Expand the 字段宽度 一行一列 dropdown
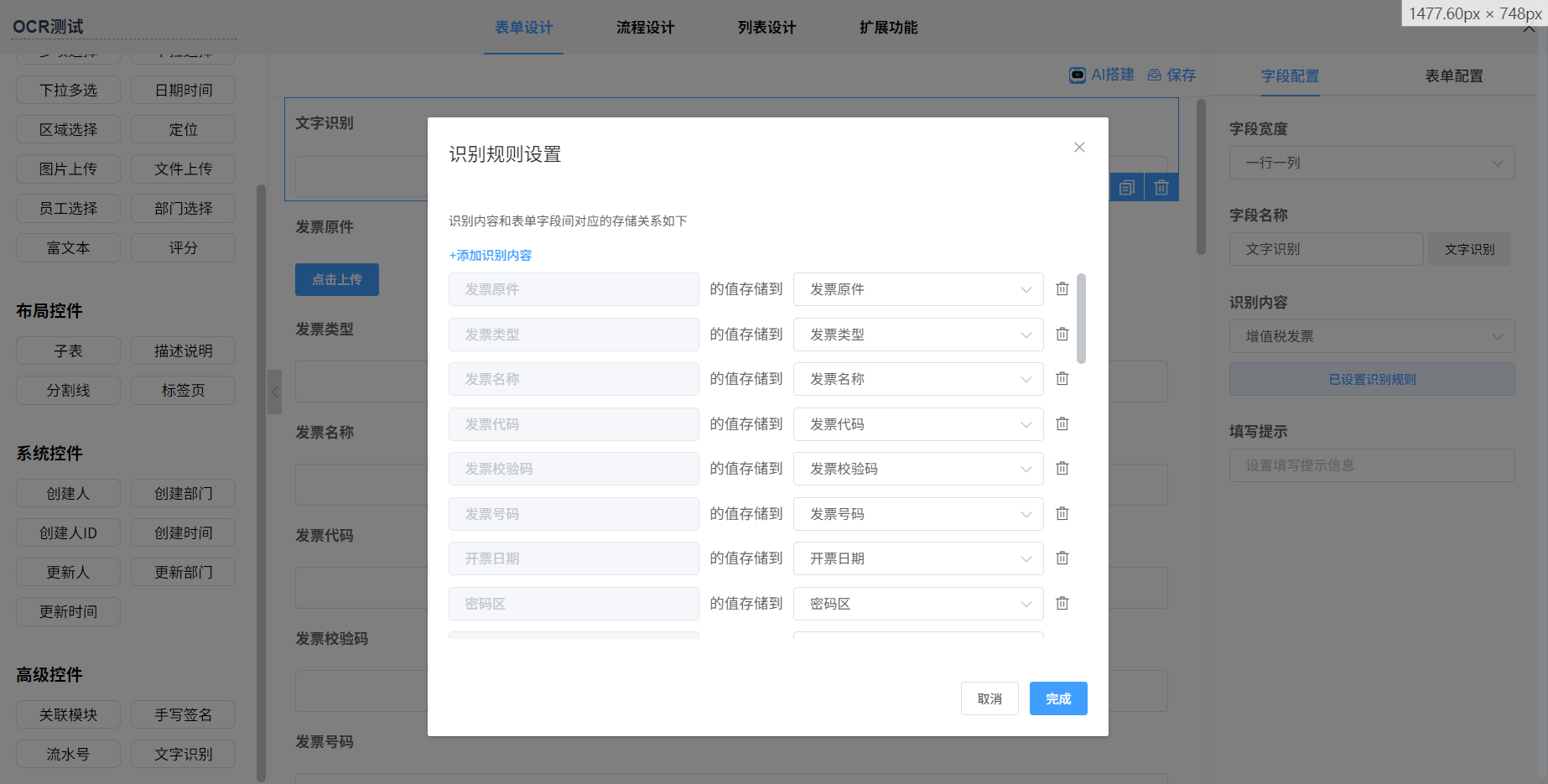Screen dimensions: 1548x784 click(x=1371, y=163)
